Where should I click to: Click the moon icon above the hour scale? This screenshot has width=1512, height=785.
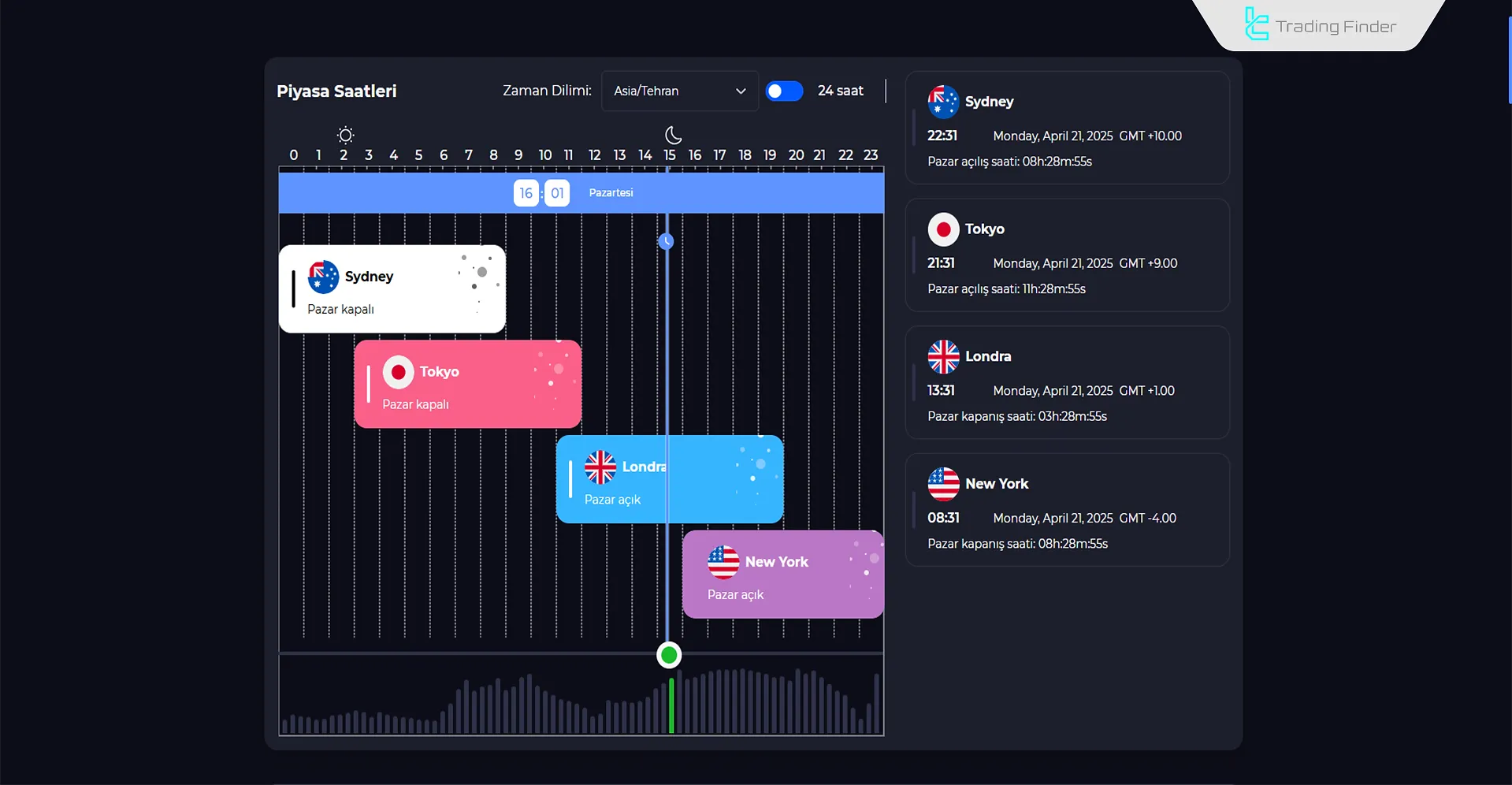tap(673, 135)
